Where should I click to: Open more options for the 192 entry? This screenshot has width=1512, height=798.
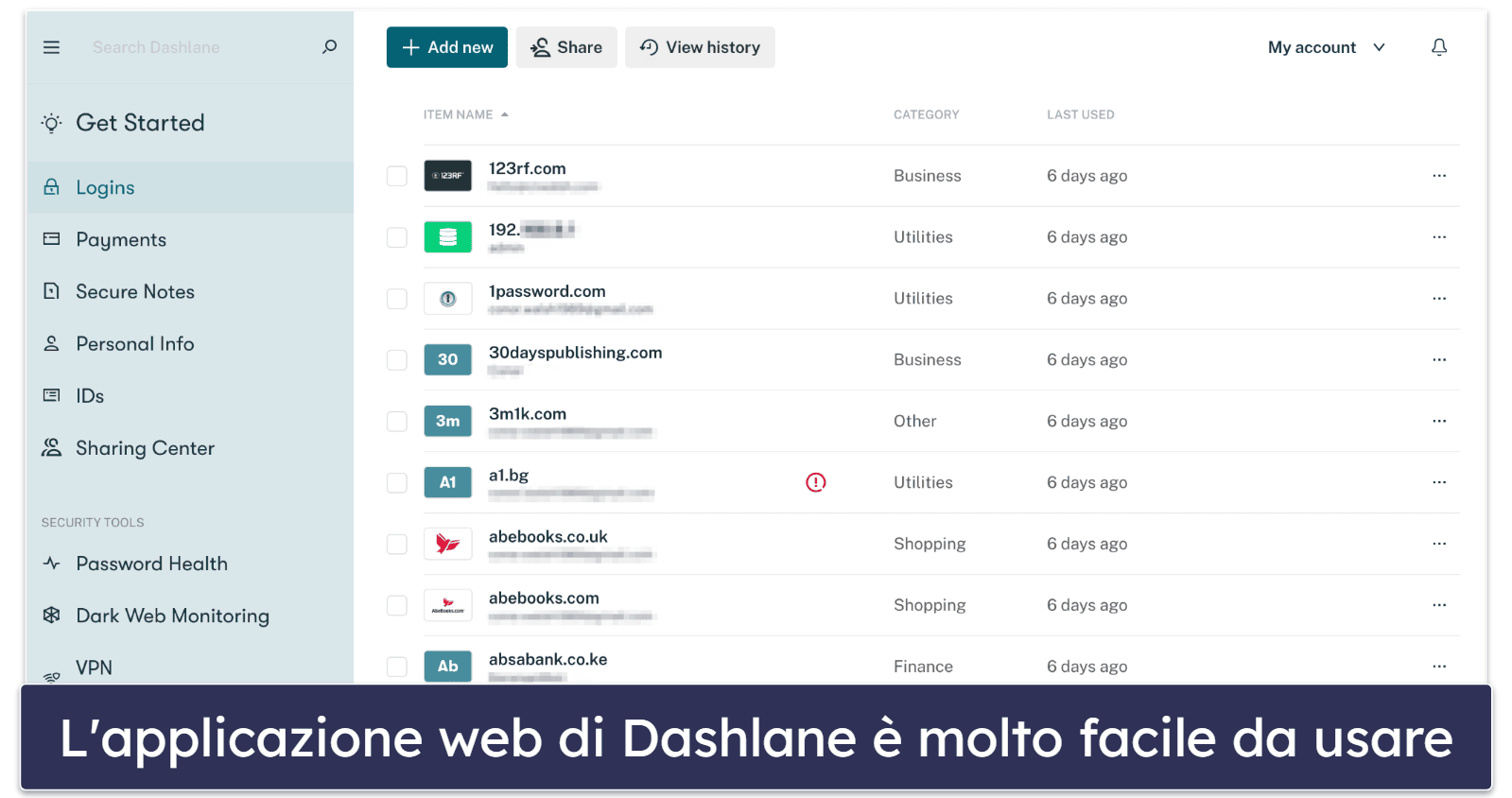[x=1438, y=237]
